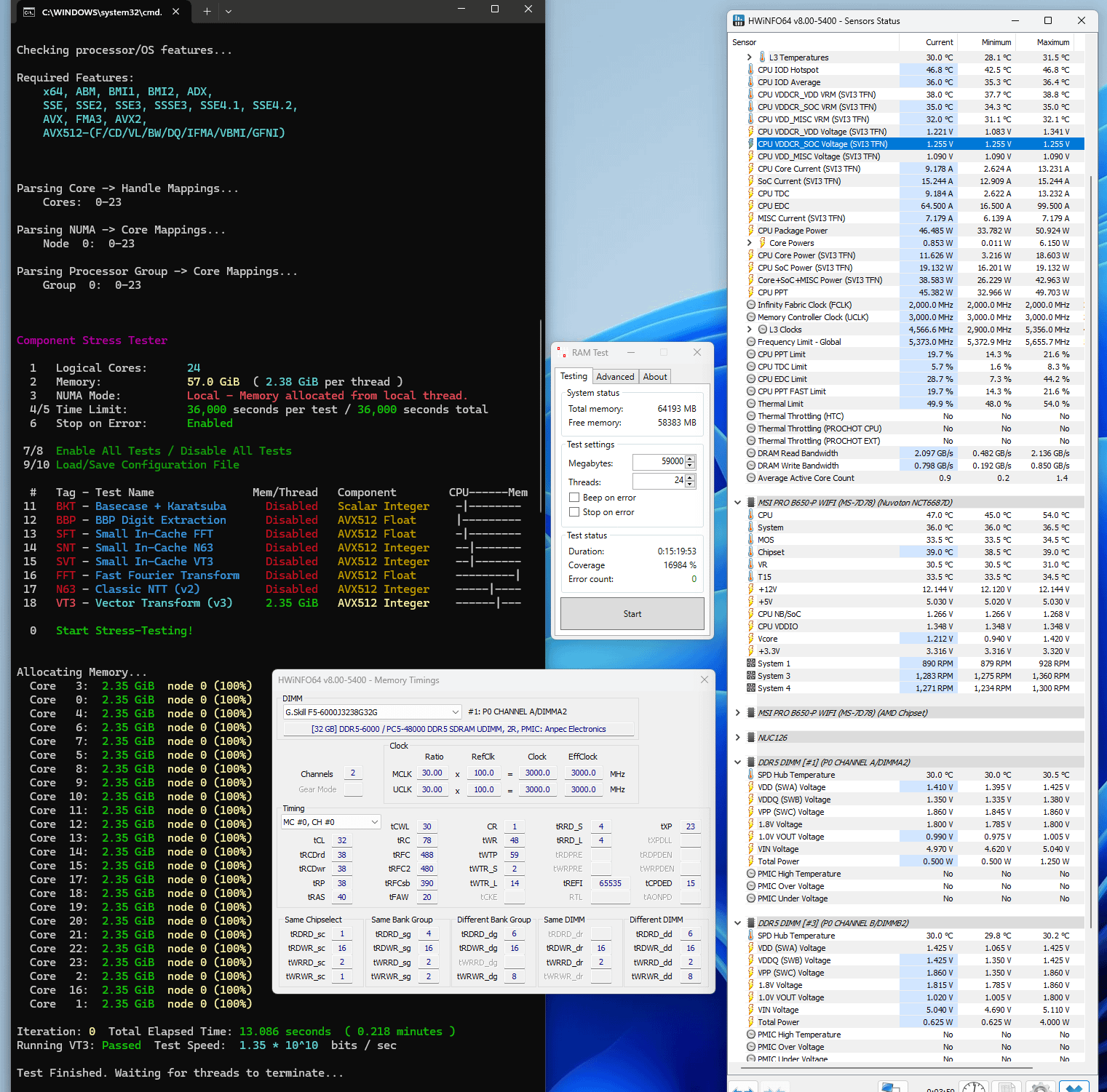The image size is (1107, 1092).
Task: Click icon beside Thermal Throttling (HTC)
Action: tap(750, 416)
